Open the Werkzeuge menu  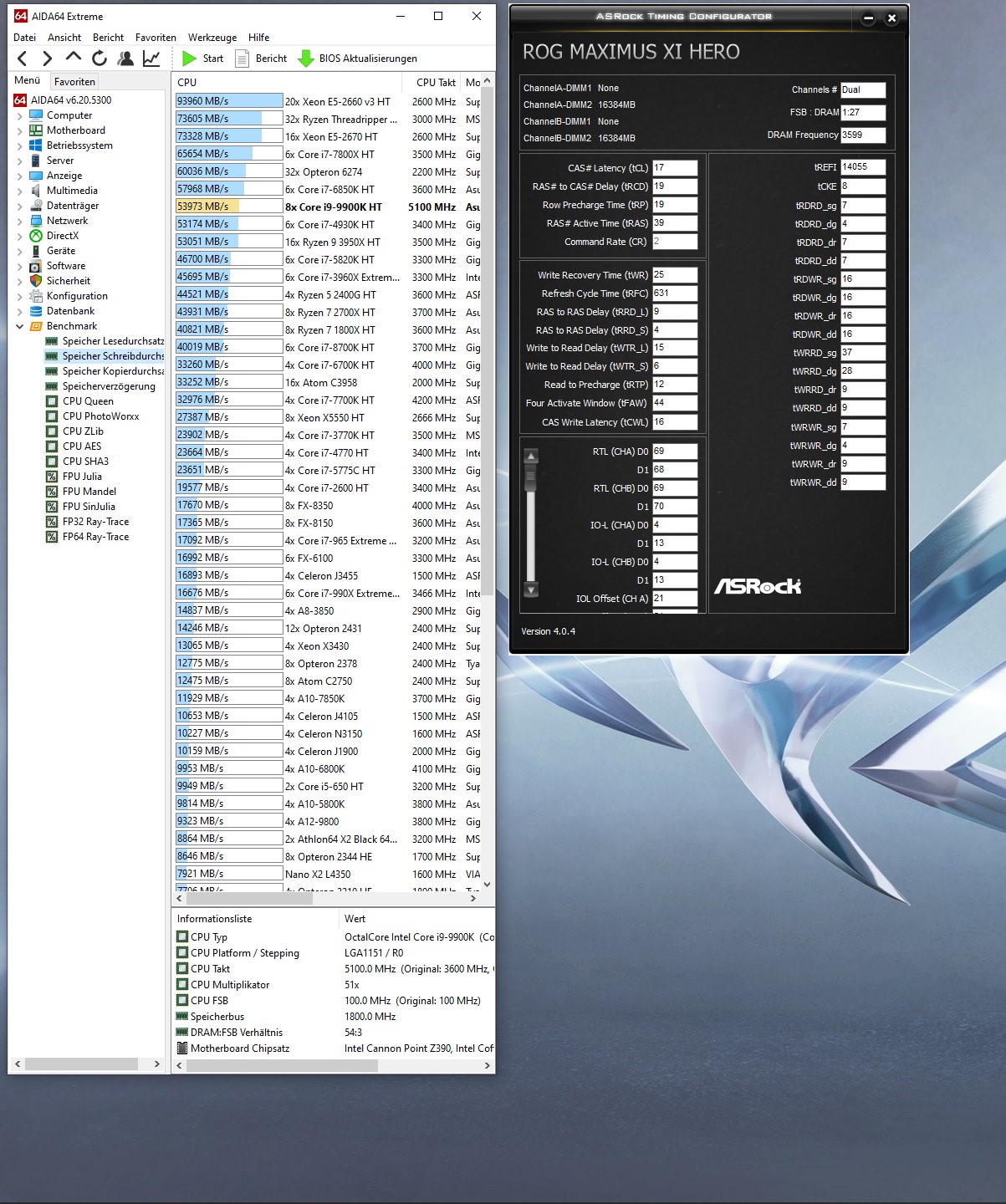point(212,38)
